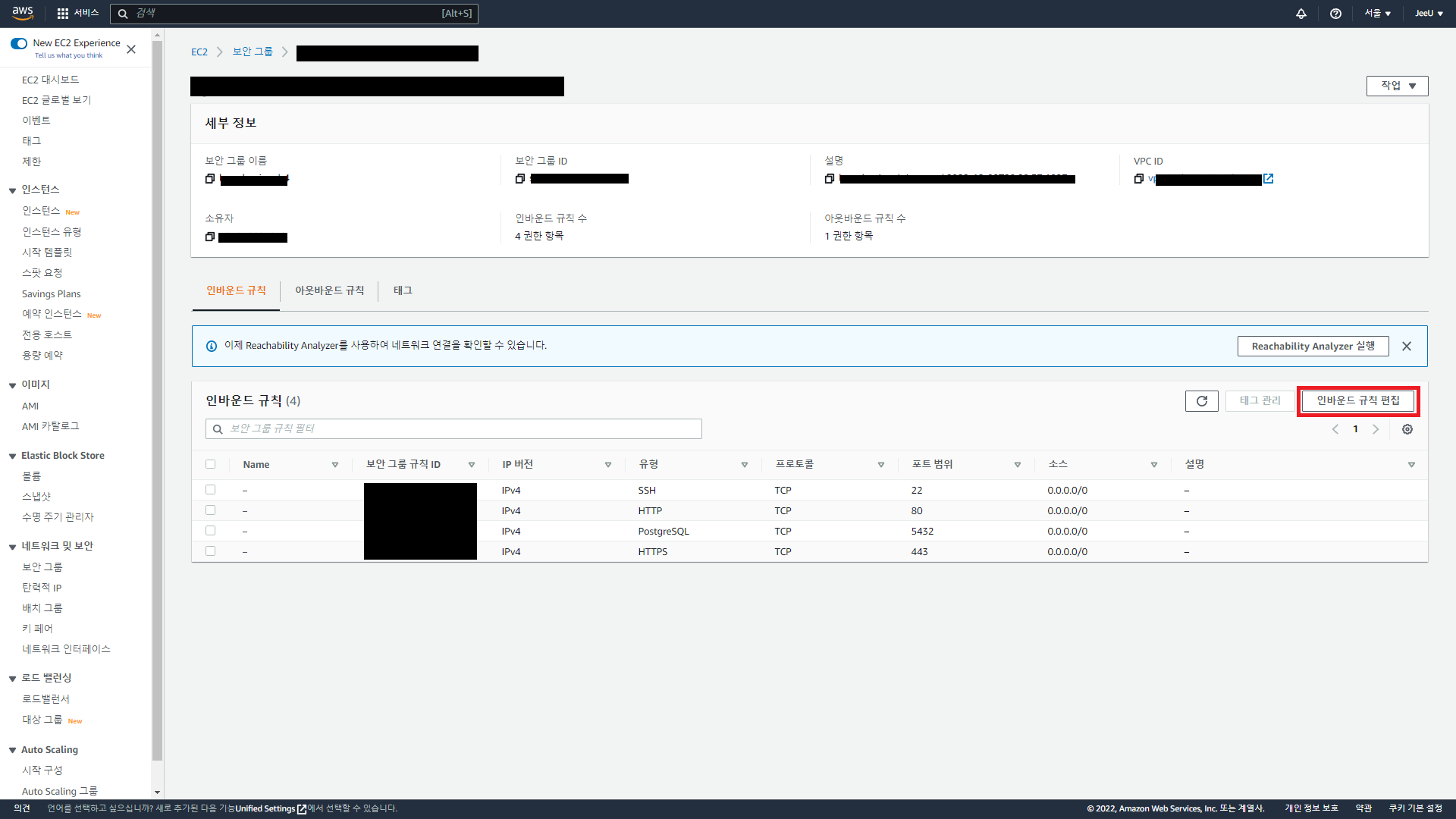
Task: Switch to the 아웃바운드 규칙 tab
Action: pos(329,290)
